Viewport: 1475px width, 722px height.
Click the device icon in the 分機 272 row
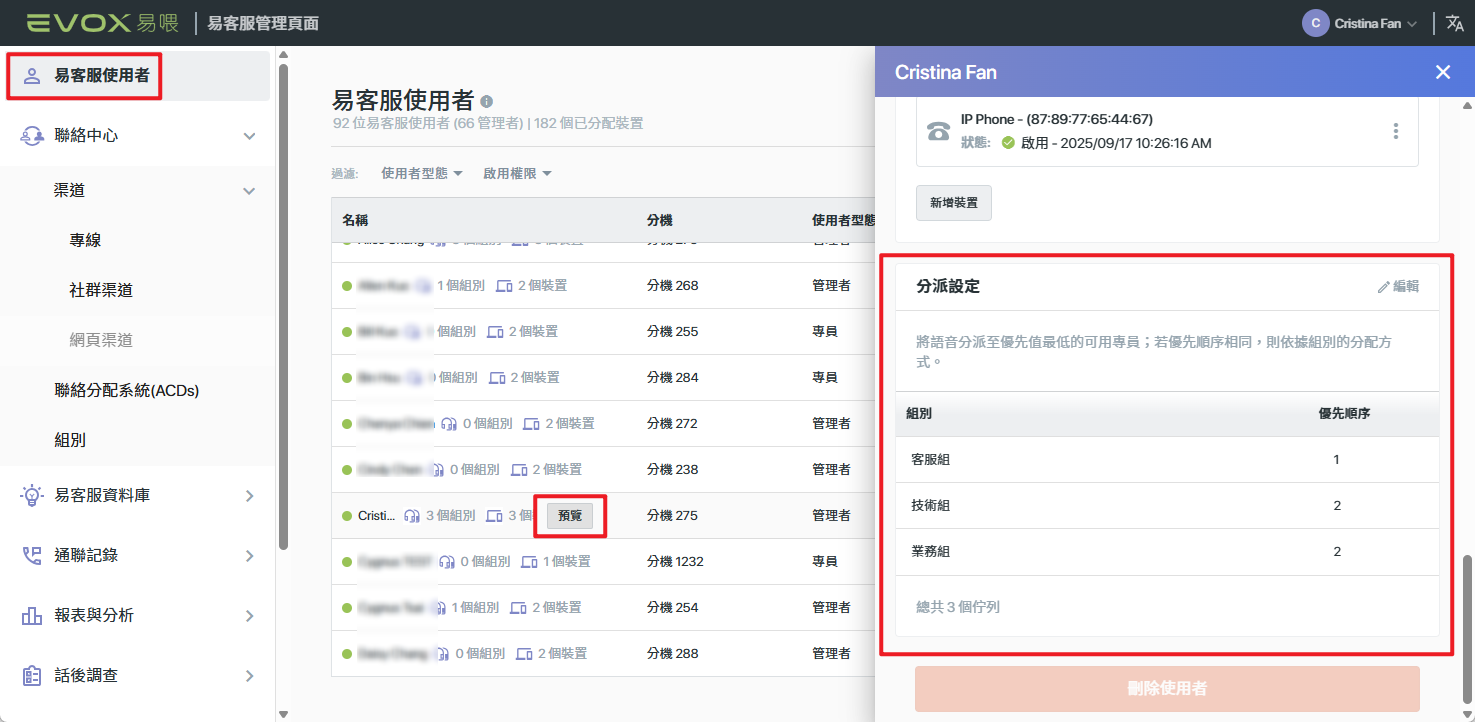532,424
